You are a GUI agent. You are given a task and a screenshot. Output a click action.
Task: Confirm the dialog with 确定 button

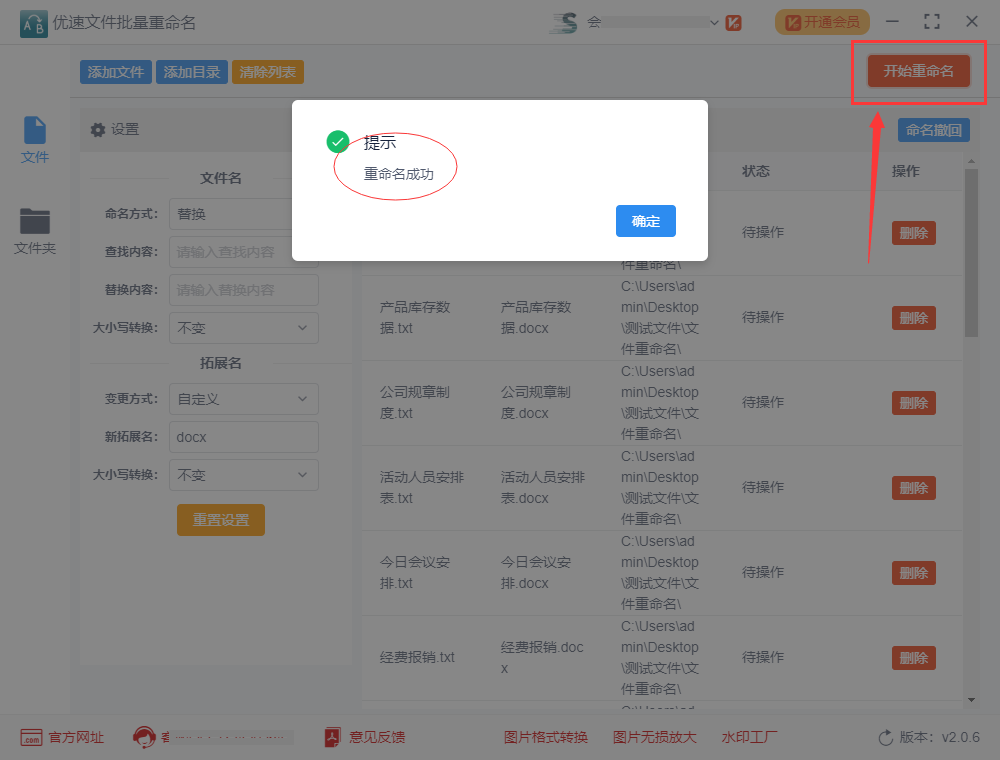click(x=645, y=221)
